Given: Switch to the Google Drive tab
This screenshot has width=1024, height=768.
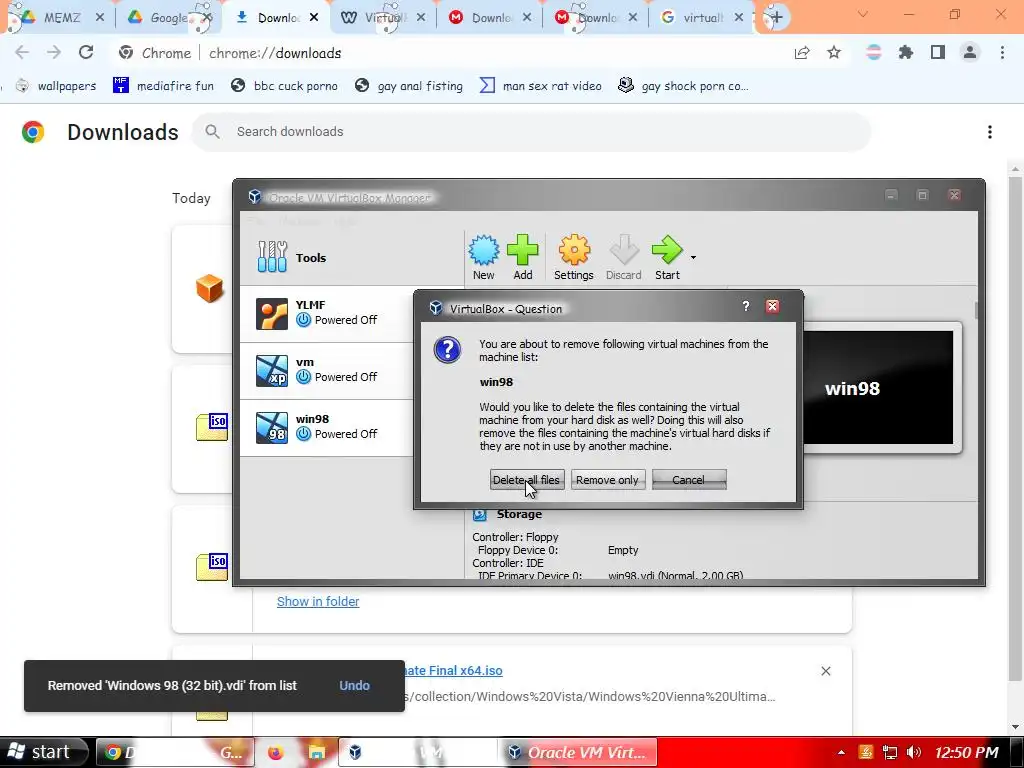Looking at the screenshot, I should click(x=168, y=18).
